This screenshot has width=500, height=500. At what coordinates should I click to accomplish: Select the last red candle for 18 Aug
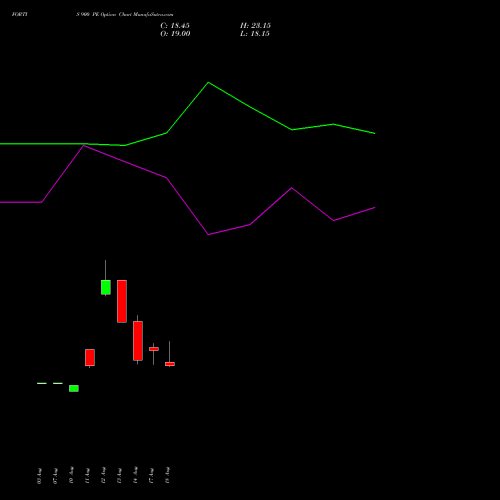click(x=170, y=364)
